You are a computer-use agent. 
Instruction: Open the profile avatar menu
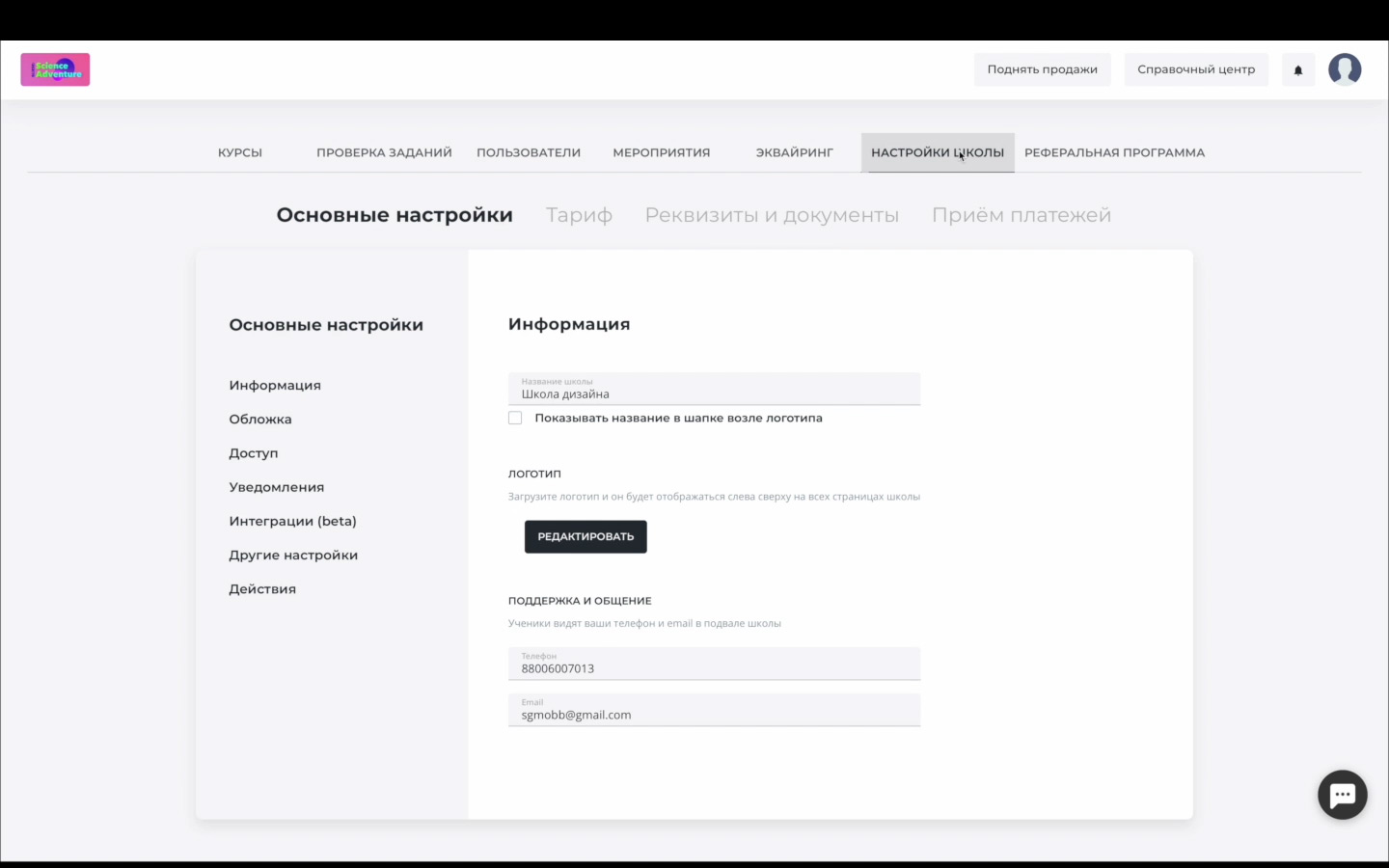pyautogui.click(x=1345, y=68)
